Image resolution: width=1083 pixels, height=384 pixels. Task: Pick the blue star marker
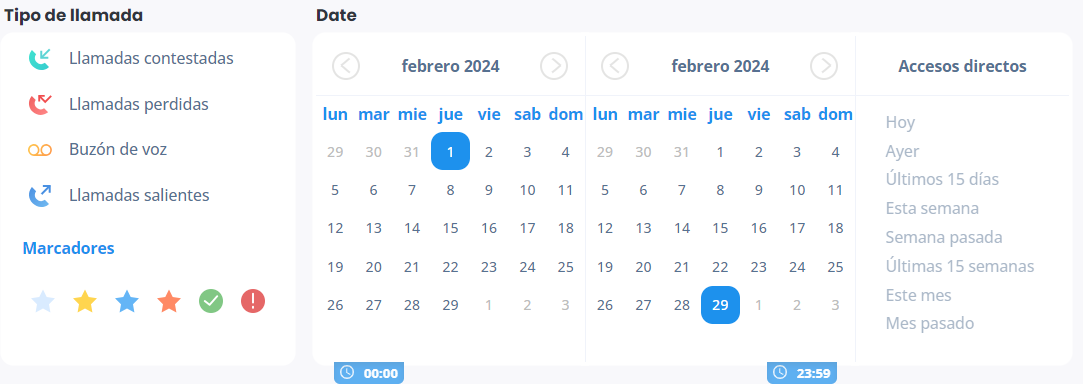(127, 301)
